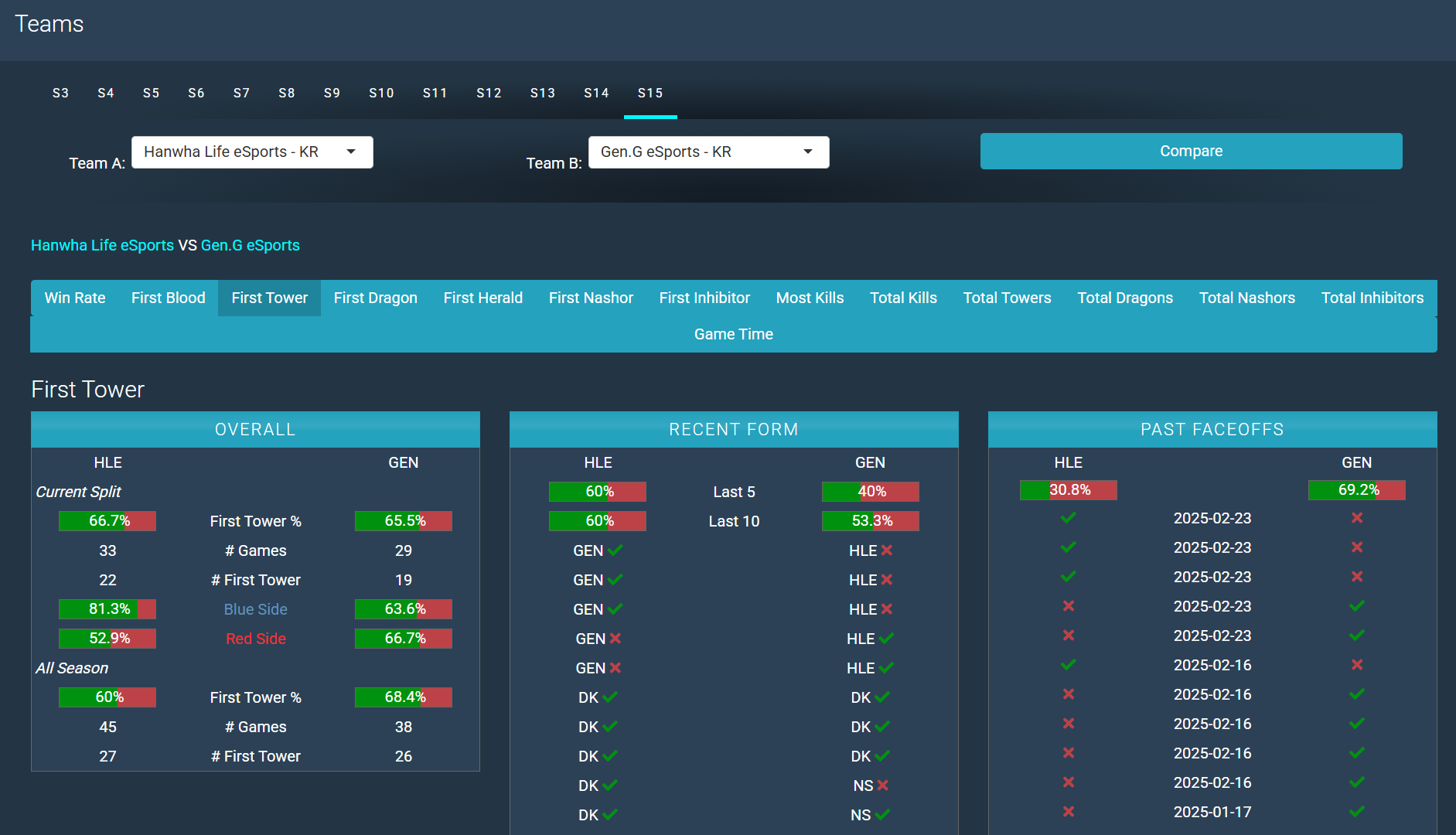
Task: Show the First Dragon statistics tab
Action: (376, 298)
